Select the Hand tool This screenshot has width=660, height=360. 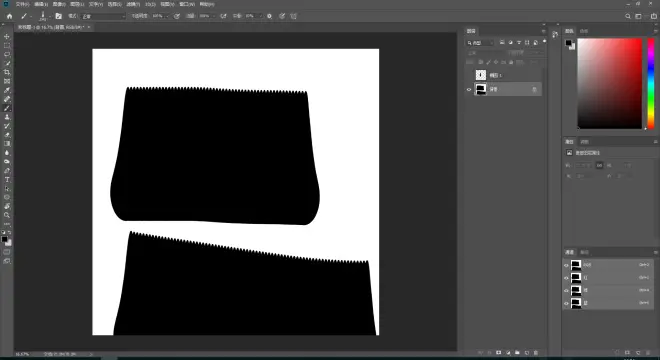tap(7, 206)
